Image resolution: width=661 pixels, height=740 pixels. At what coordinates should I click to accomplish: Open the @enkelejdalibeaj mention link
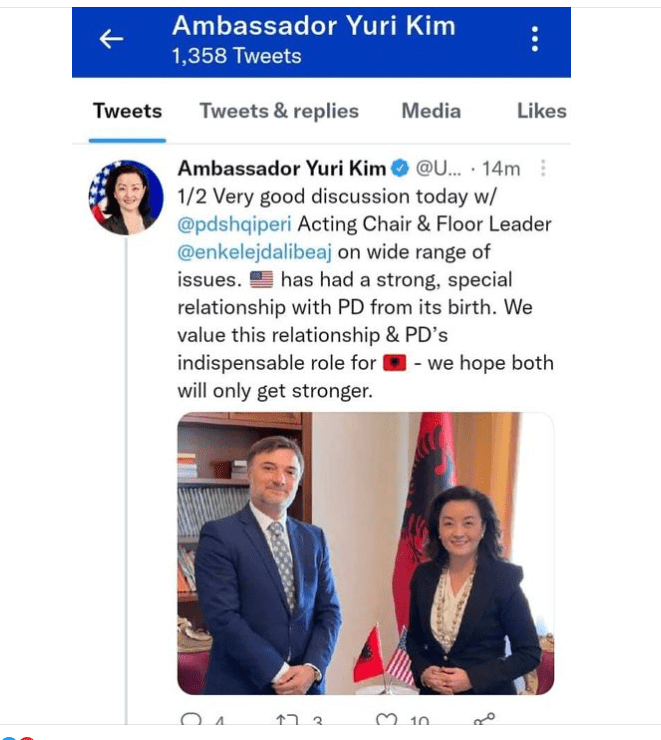tap(255, 252)
